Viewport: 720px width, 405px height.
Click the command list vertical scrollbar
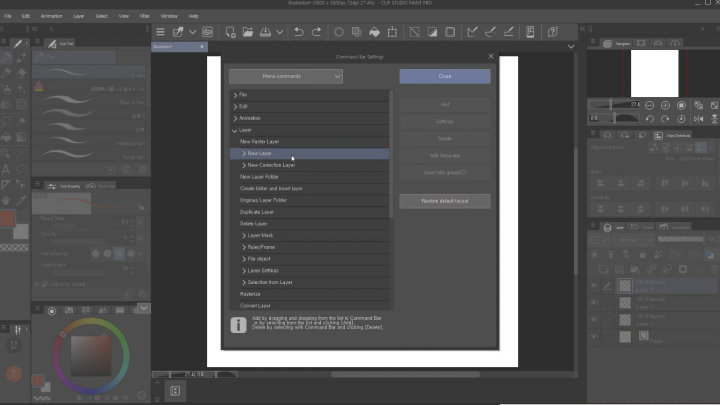[391, 154]
